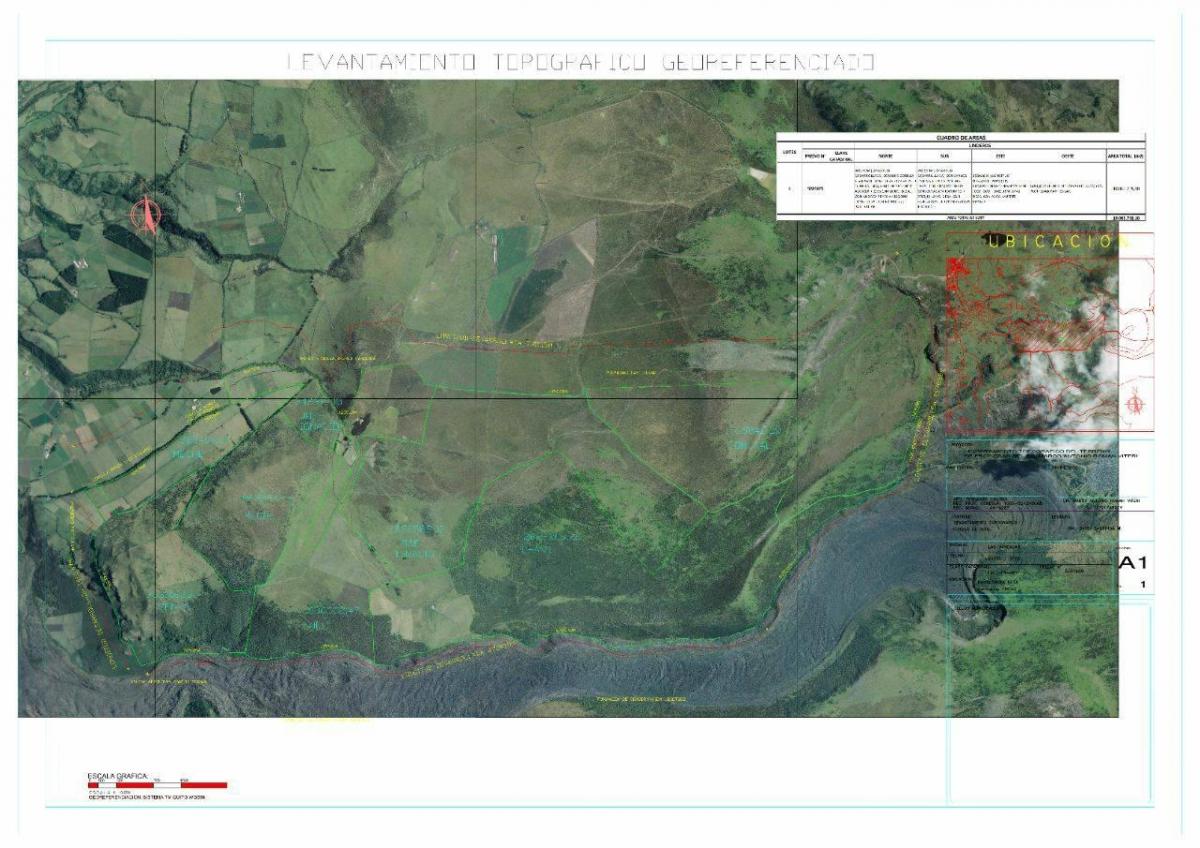The height and width of the screenshot is (848, 1200).
Task: Select the 'Area Total' column header in table
Action: (1124, 156)
